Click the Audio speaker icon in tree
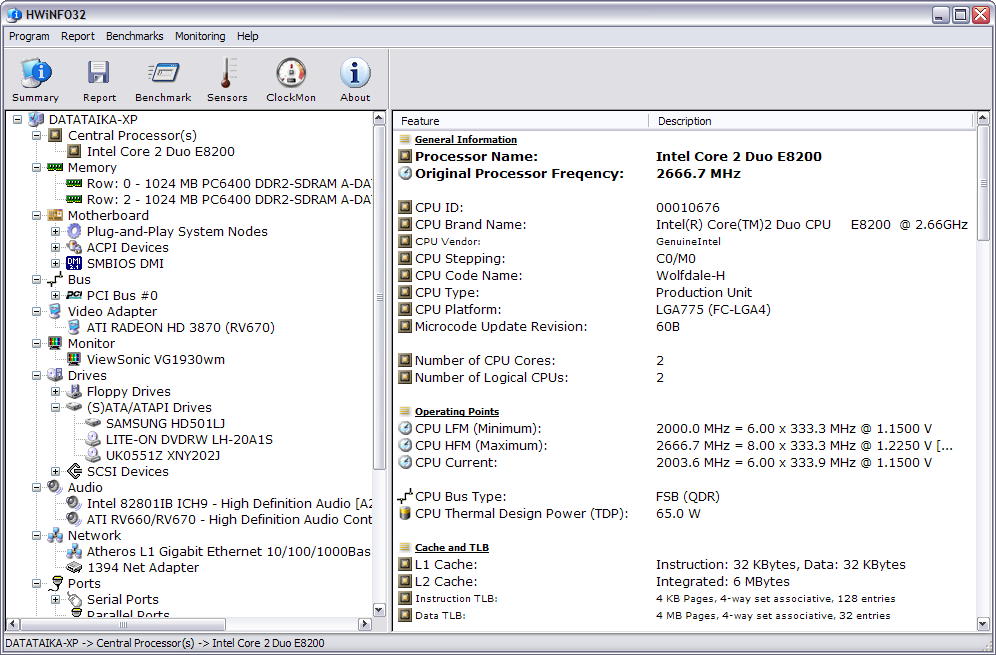Screen dimensions: 996x655 [55, 487]
